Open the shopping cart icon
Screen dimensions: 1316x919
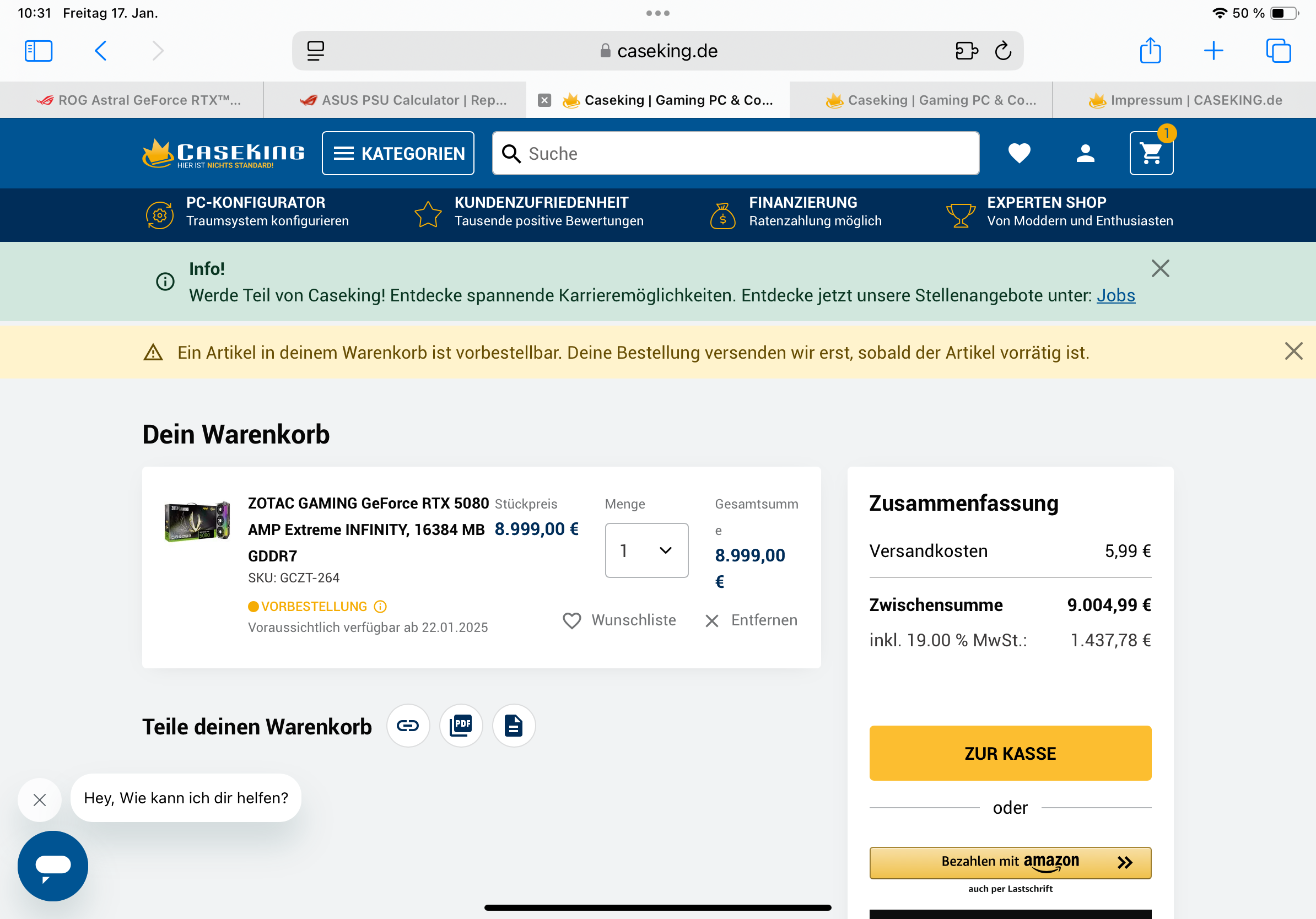[x=1151, y=153]
